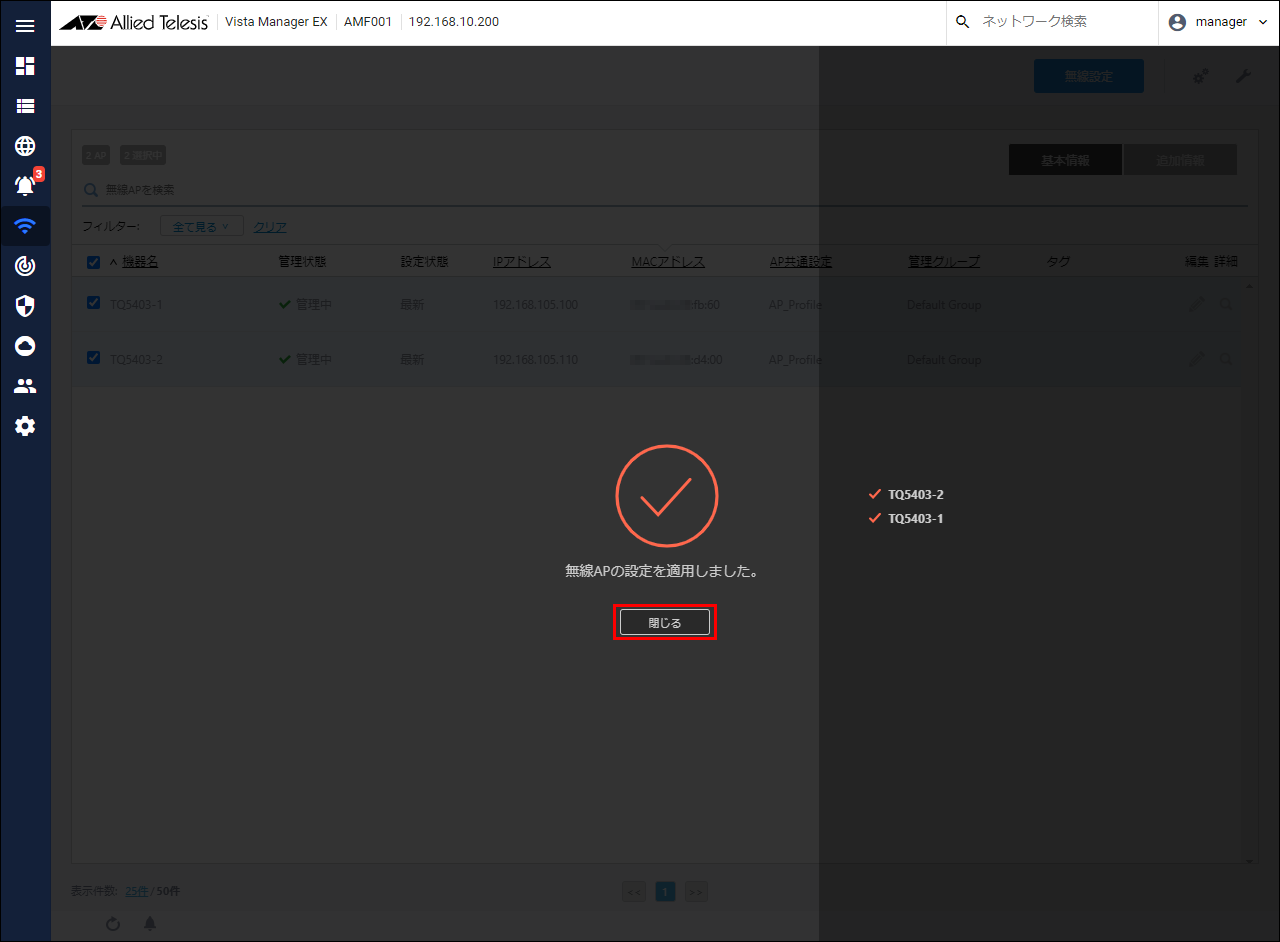Viewport: 1280px width, 942px height.
Task: Open the globe network map icon
Action: pyautogui.click(x=25, y=146)
